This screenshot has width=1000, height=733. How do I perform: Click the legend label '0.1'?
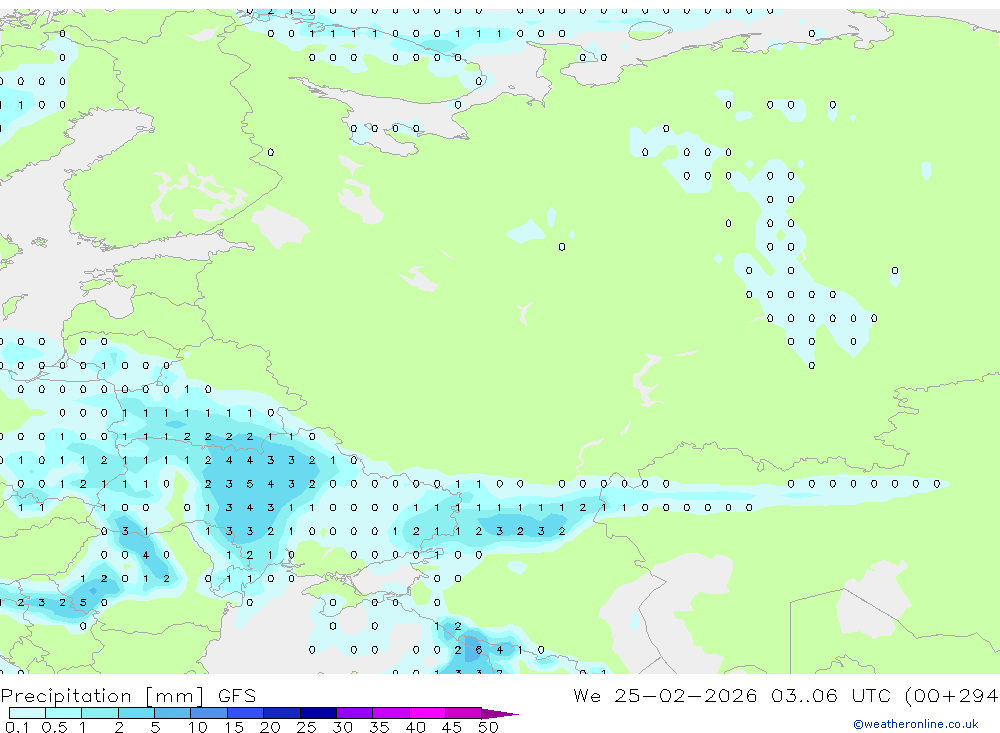pyautogui.click(x=17, y=727)
